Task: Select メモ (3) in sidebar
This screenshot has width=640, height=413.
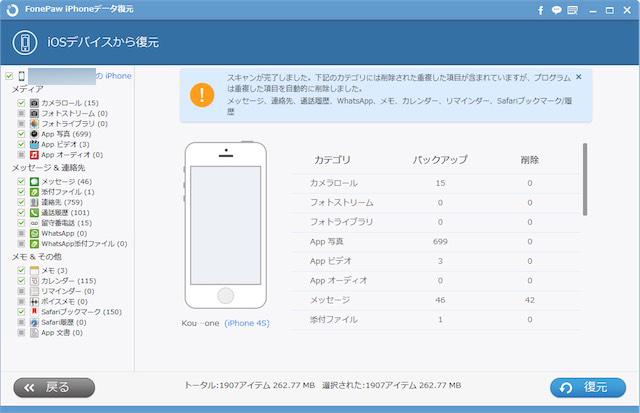Action: 54,271
